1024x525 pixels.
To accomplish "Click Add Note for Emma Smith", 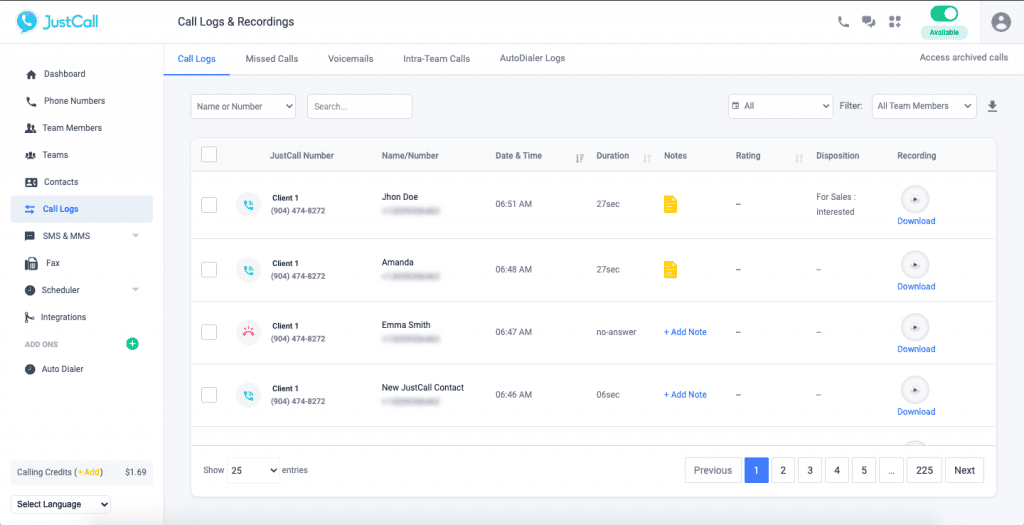I will pyautogui.click(x=685, y=332).
